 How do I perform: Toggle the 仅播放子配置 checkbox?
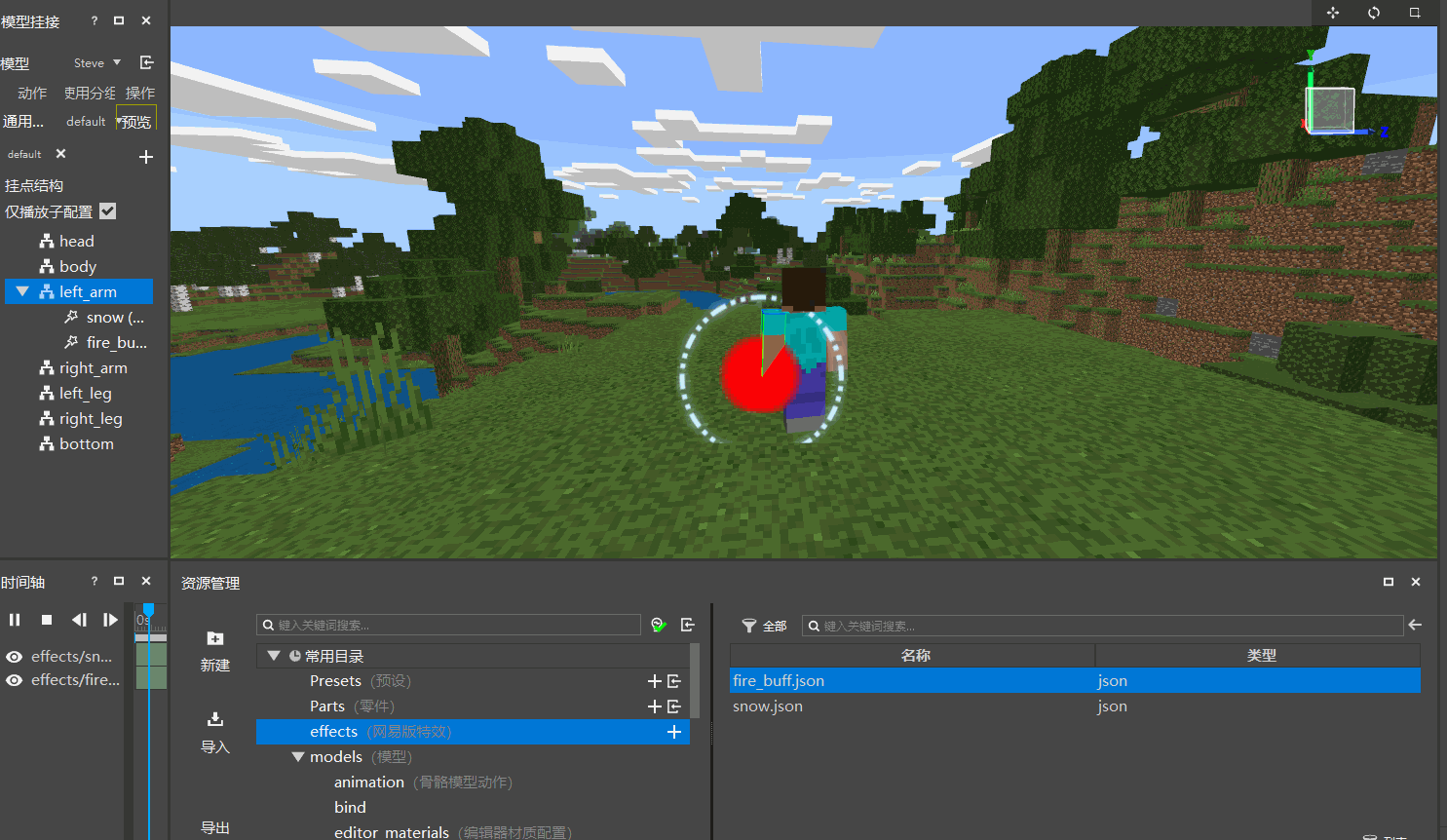tap(108, 211)
